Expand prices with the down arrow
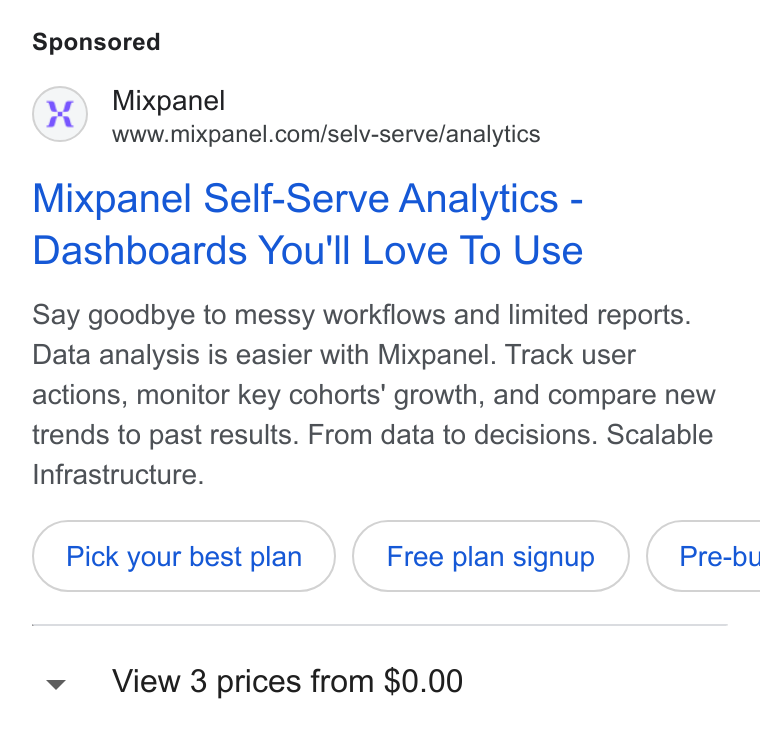 tap(56, 684)
